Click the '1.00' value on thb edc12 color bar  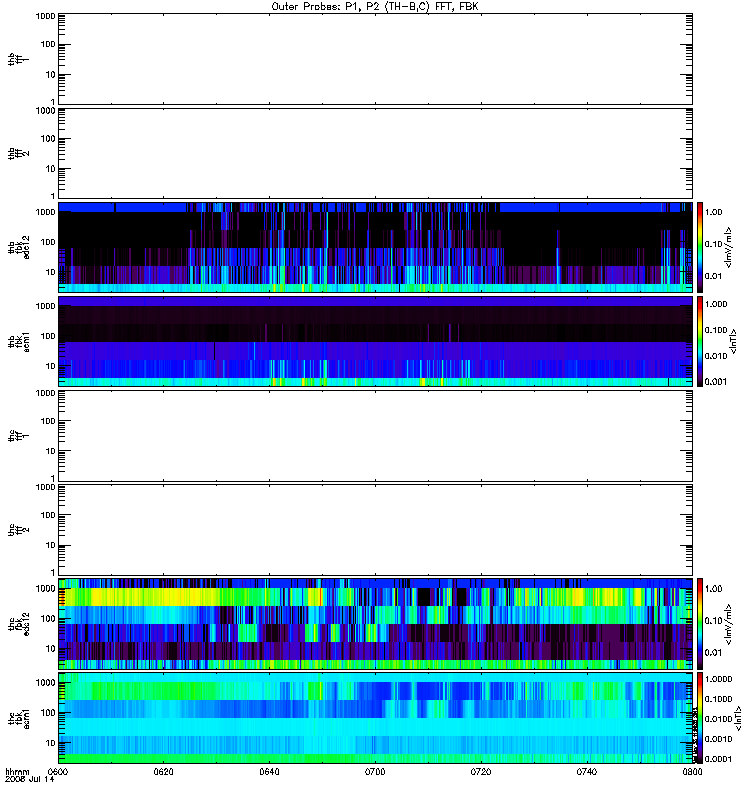[714, 212]
